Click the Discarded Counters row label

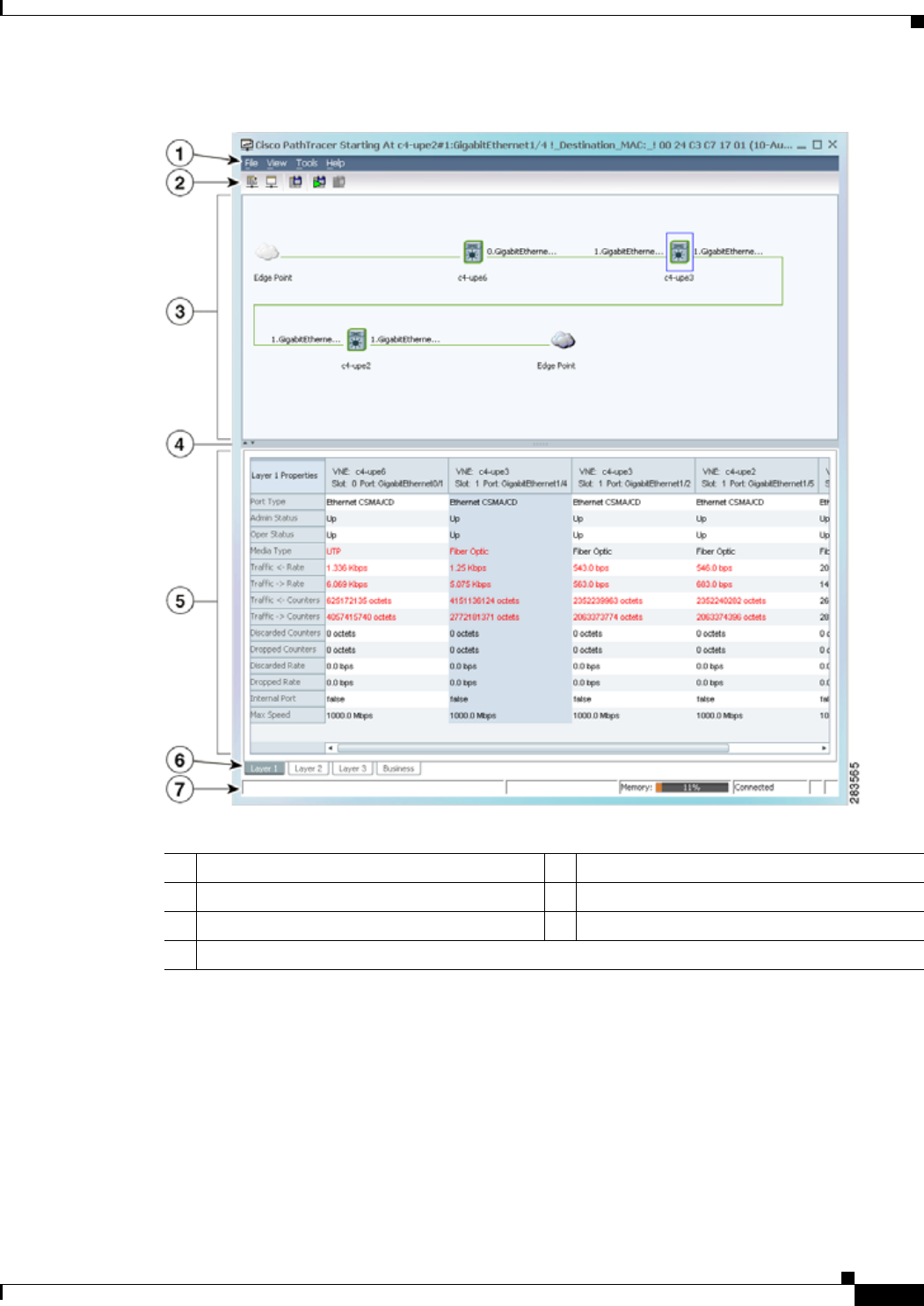coord(287,633)
